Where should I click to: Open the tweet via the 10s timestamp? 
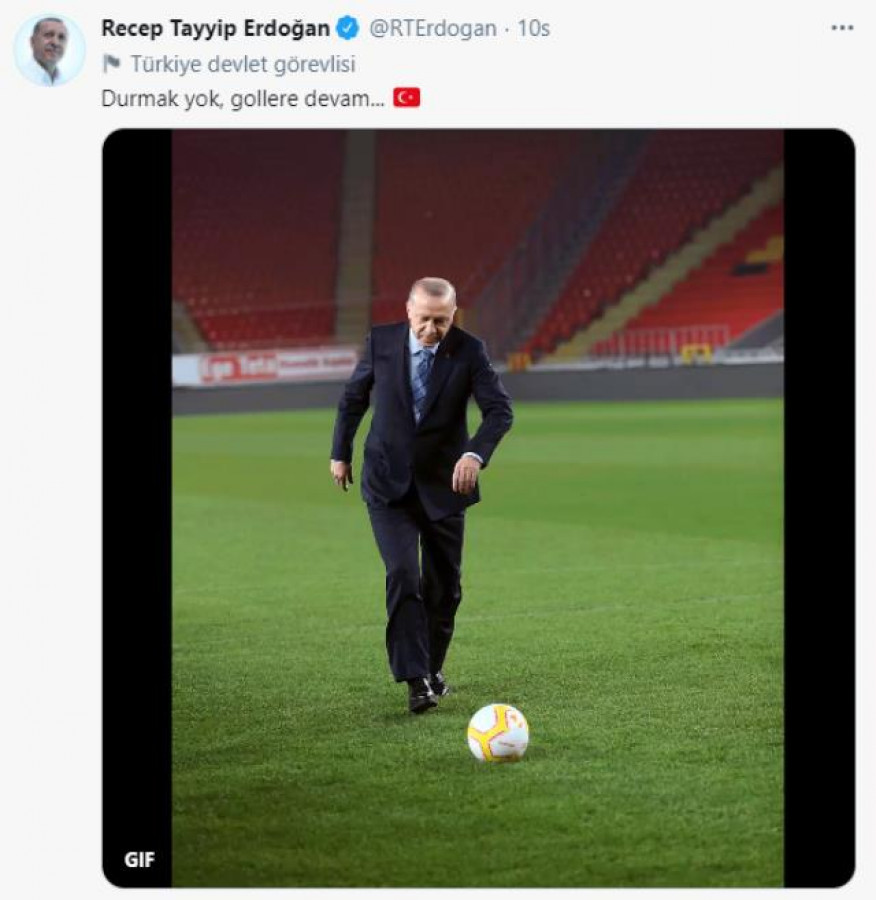[x=534, y=28]
